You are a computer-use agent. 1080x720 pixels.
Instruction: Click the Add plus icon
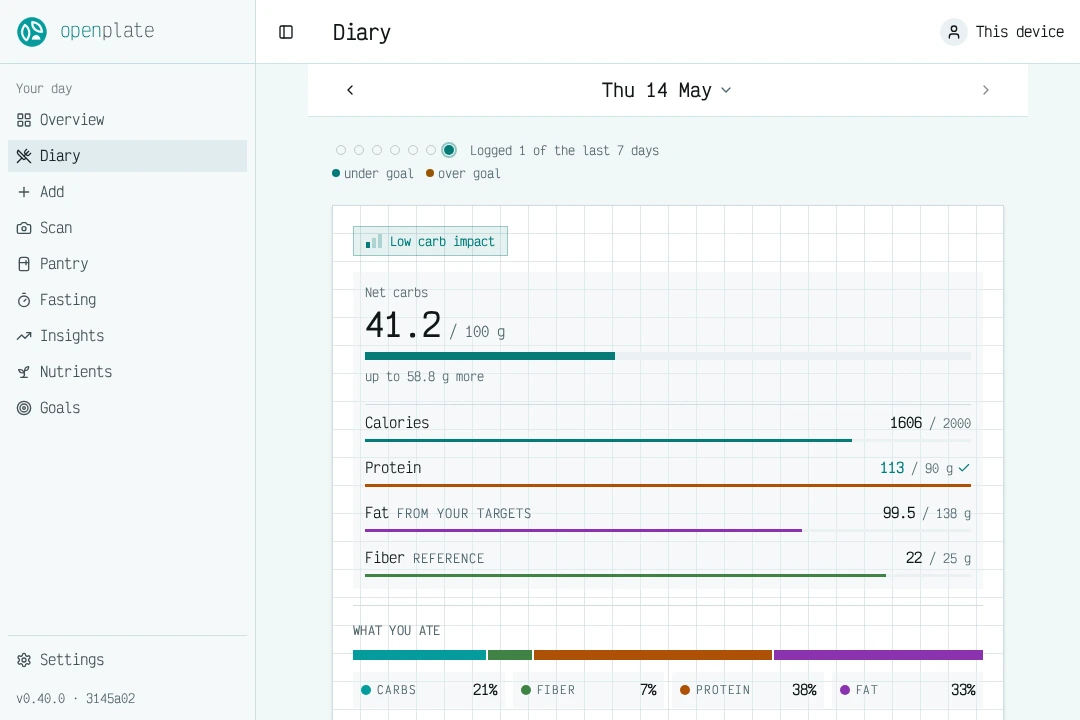coord(24,192)
